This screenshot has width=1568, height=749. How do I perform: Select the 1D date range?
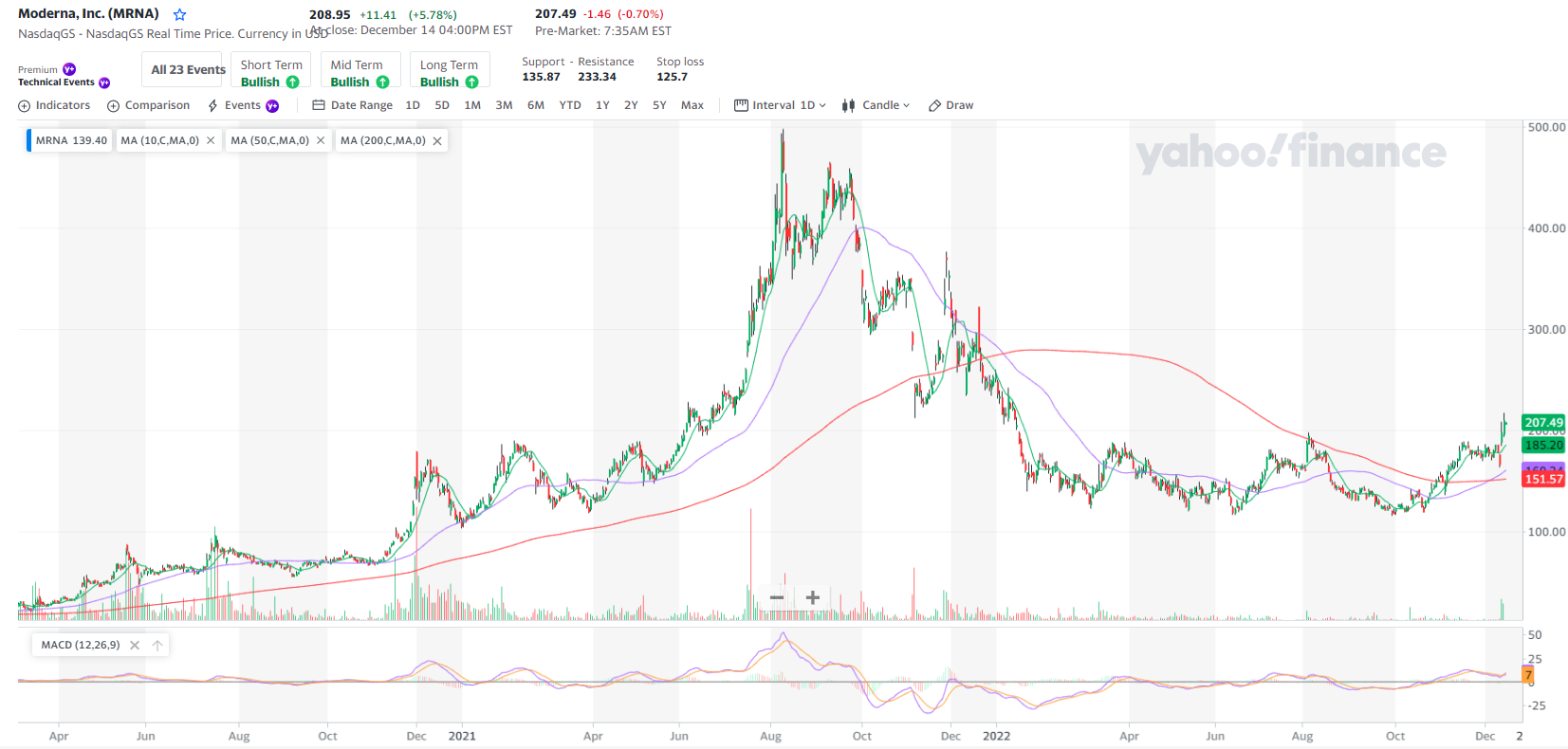[413, 105]
